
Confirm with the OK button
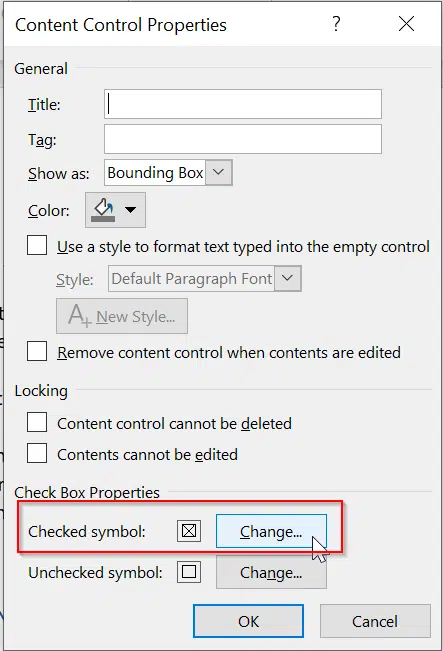(x=248, y=621)
